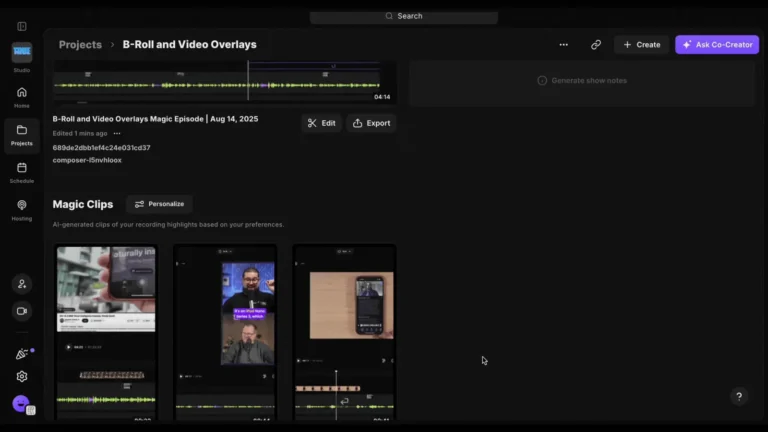The width and height of the screenshot is (768, 432).
Task: Click the Personalize button
Action: [160, 204]
